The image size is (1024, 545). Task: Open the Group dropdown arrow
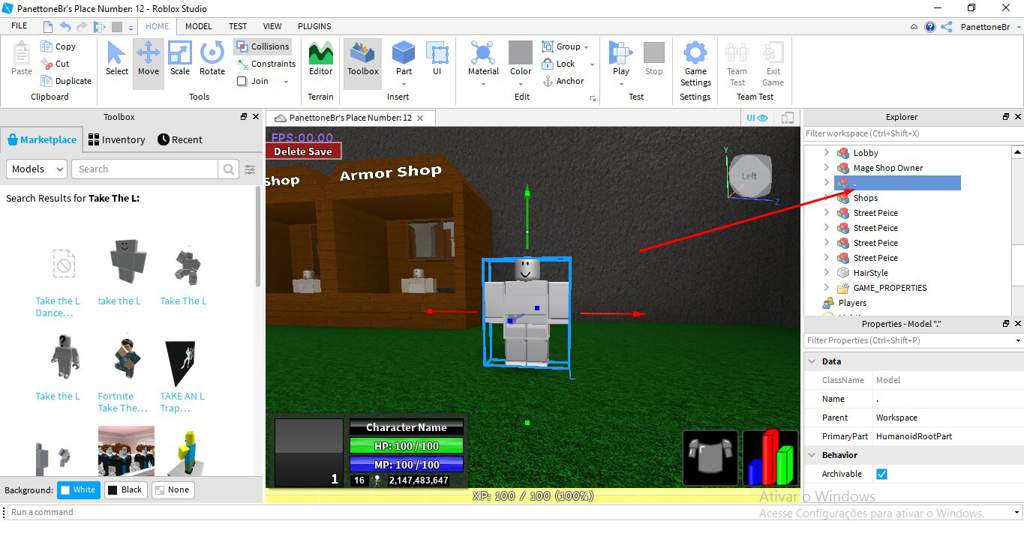pos(586,47)
